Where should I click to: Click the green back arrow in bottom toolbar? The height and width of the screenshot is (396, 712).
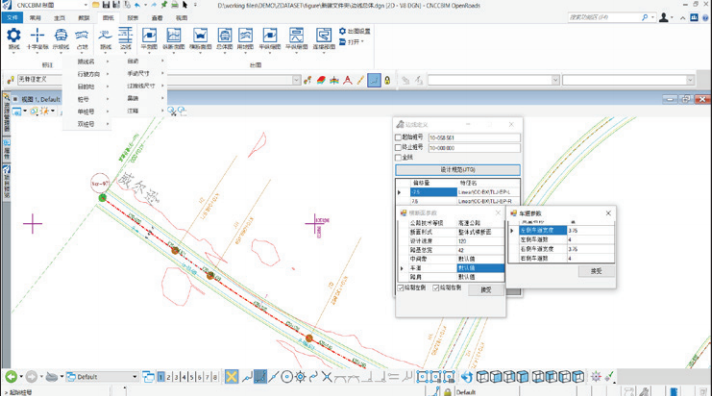pos(11,376)
